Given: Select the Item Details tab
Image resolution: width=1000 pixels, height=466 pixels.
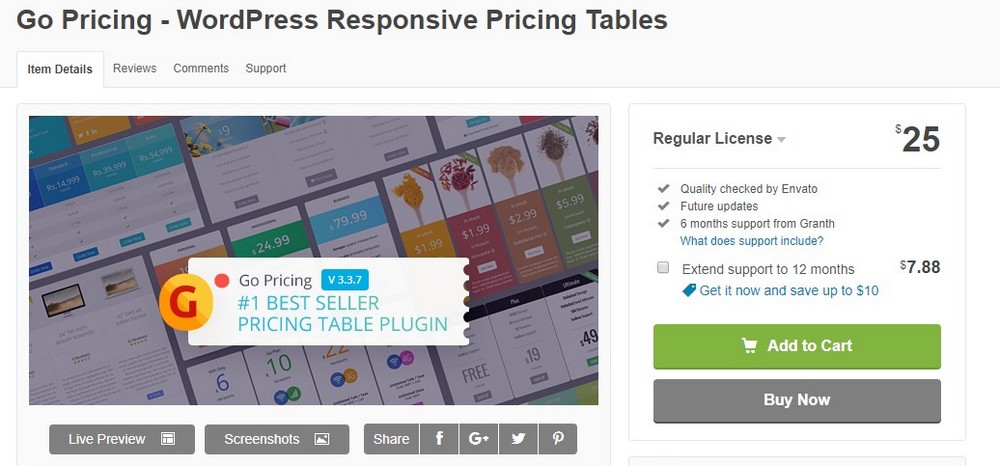Looking at the screenshot, I should (x=60, y=69).
